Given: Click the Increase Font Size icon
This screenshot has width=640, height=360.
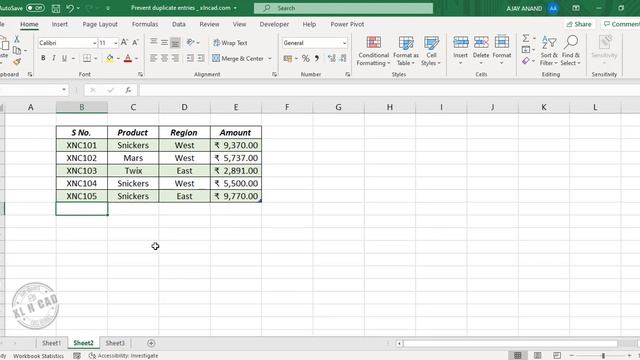Looking at the screenshot, I should (124, 42).
